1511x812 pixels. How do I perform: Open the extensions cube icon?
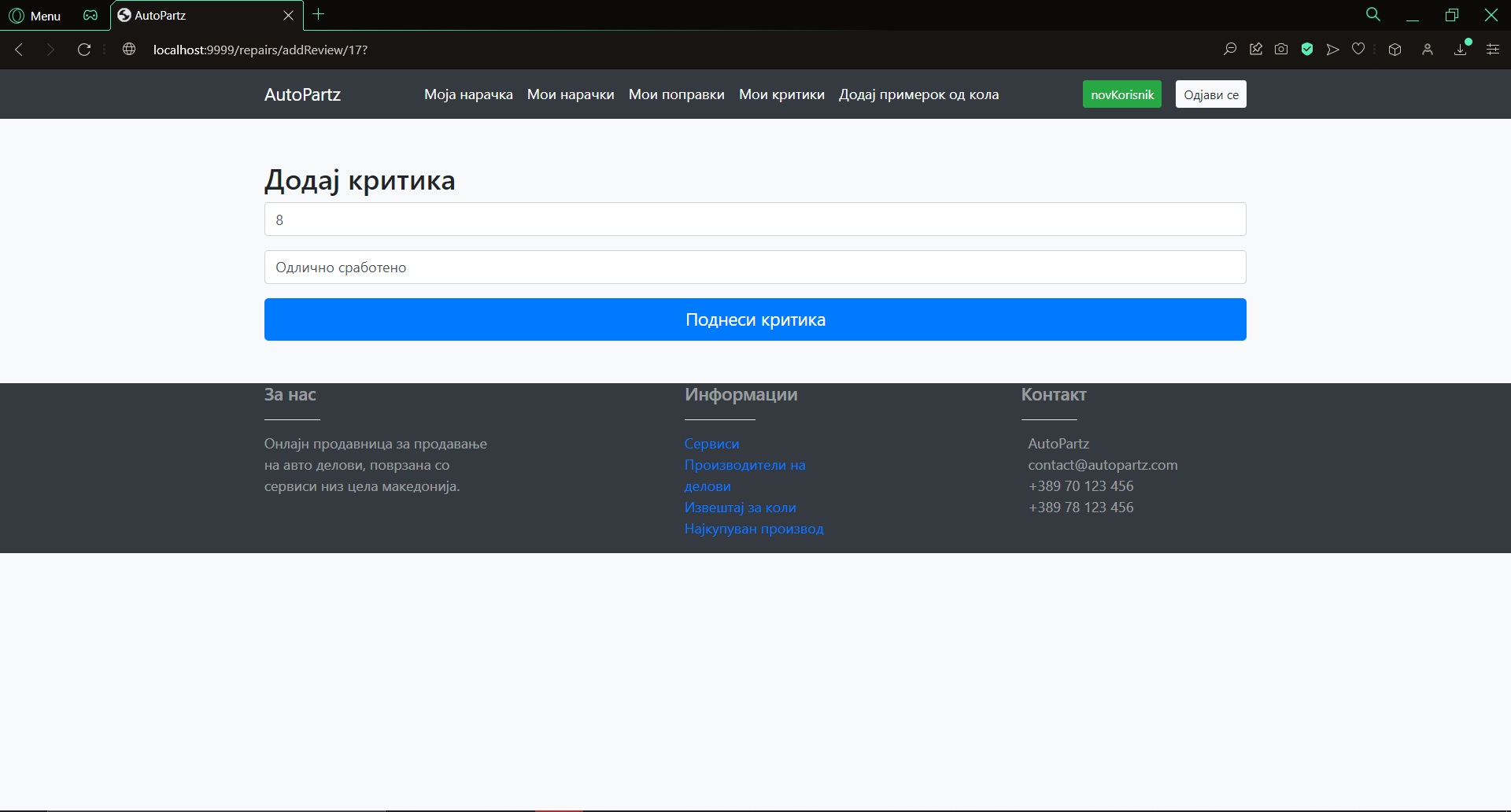tap(1395, 50)
